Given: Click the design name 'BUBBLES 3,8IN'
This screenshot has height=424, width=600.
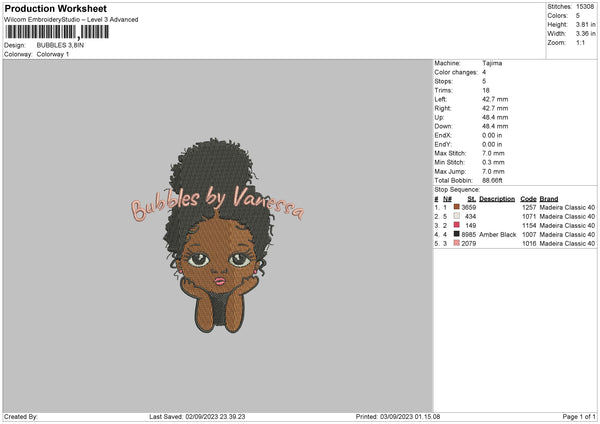Looking at the screenshot, I should (x=60, y=45).
